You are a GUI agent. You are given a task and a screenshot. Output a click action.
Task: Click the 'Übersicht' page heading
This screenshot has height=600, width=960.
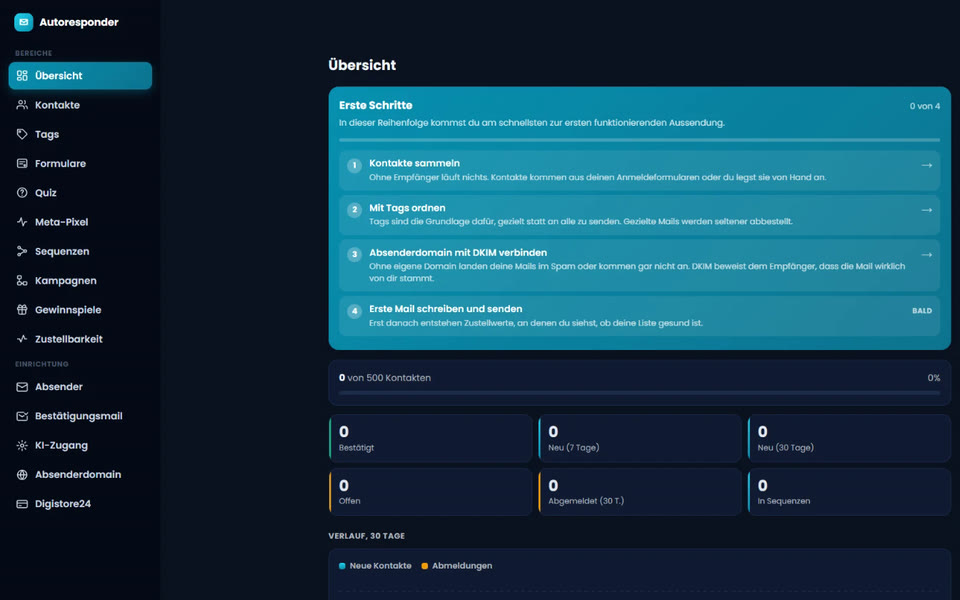pyautogui.click(x=362, y=65)
